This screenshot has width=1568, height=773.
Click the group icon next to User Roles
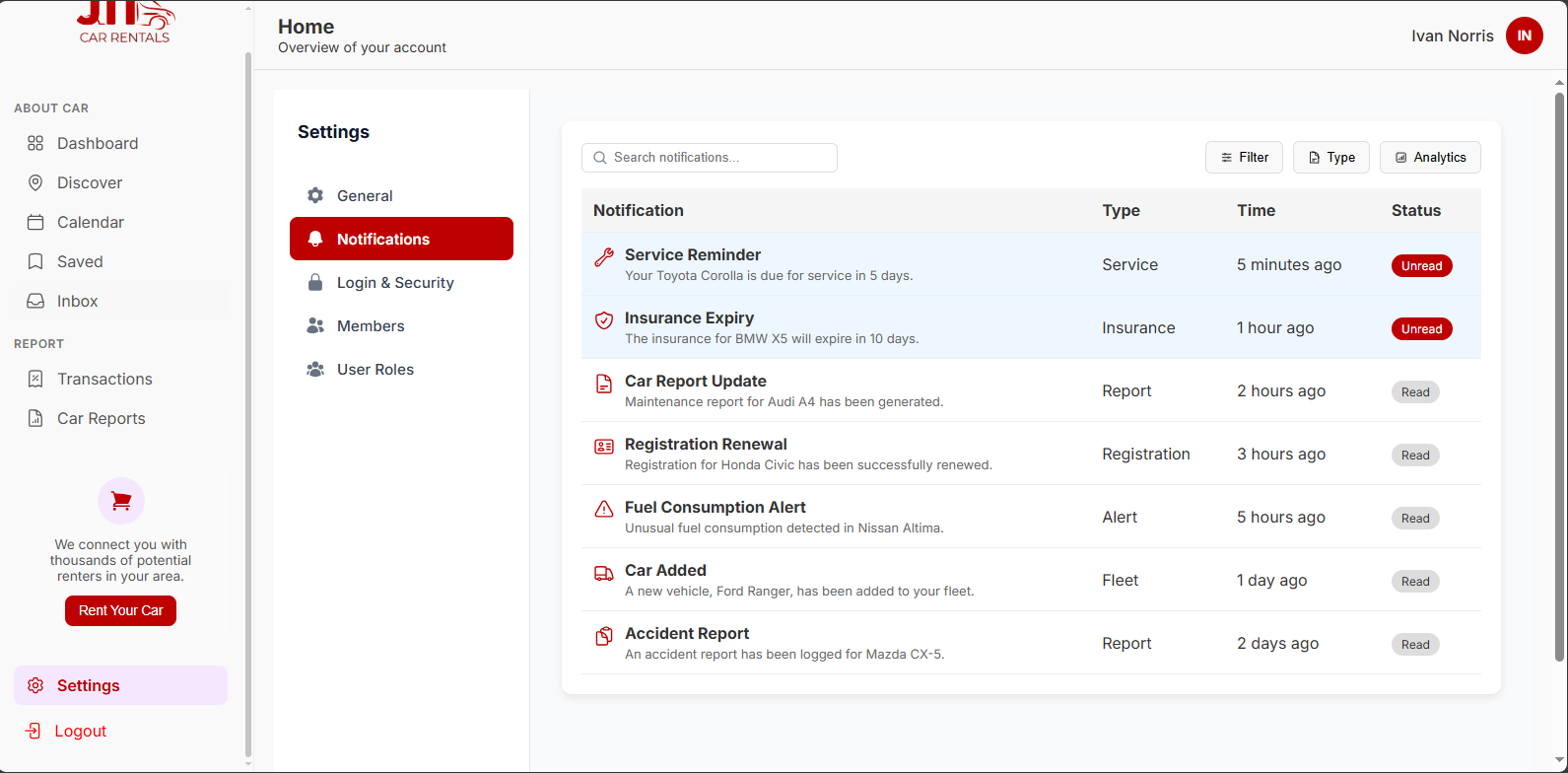click(x=315, y=369)
